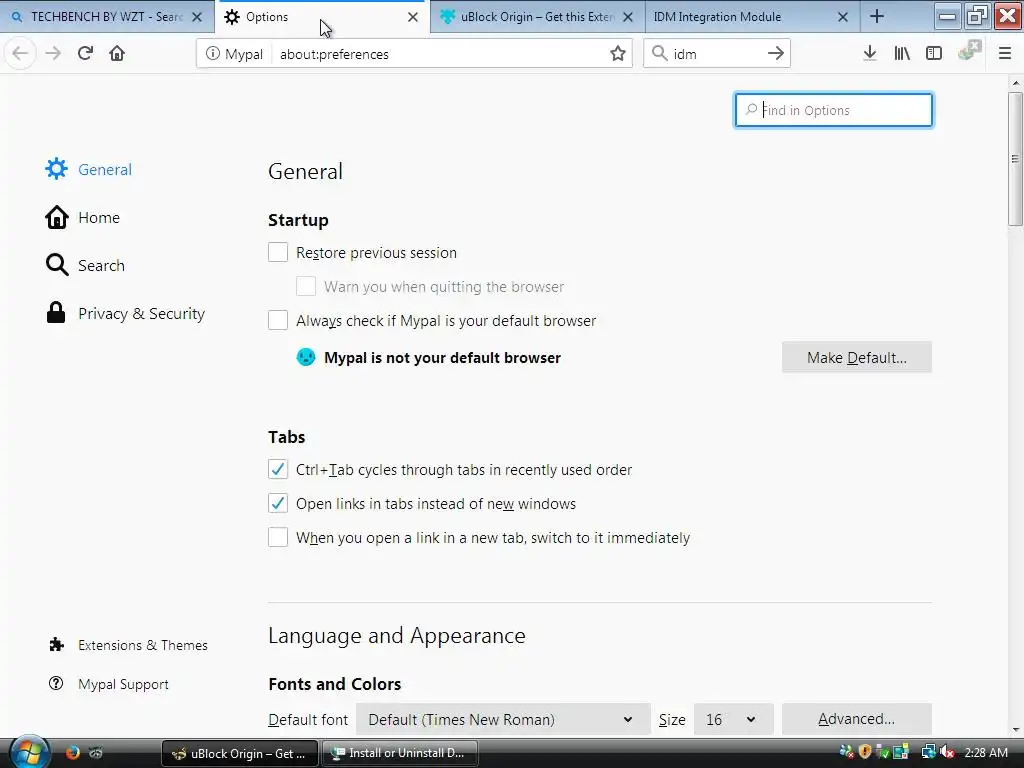1024x768 pixels.
Task: Open the Downloads panel
Action: tap(870, 54)
